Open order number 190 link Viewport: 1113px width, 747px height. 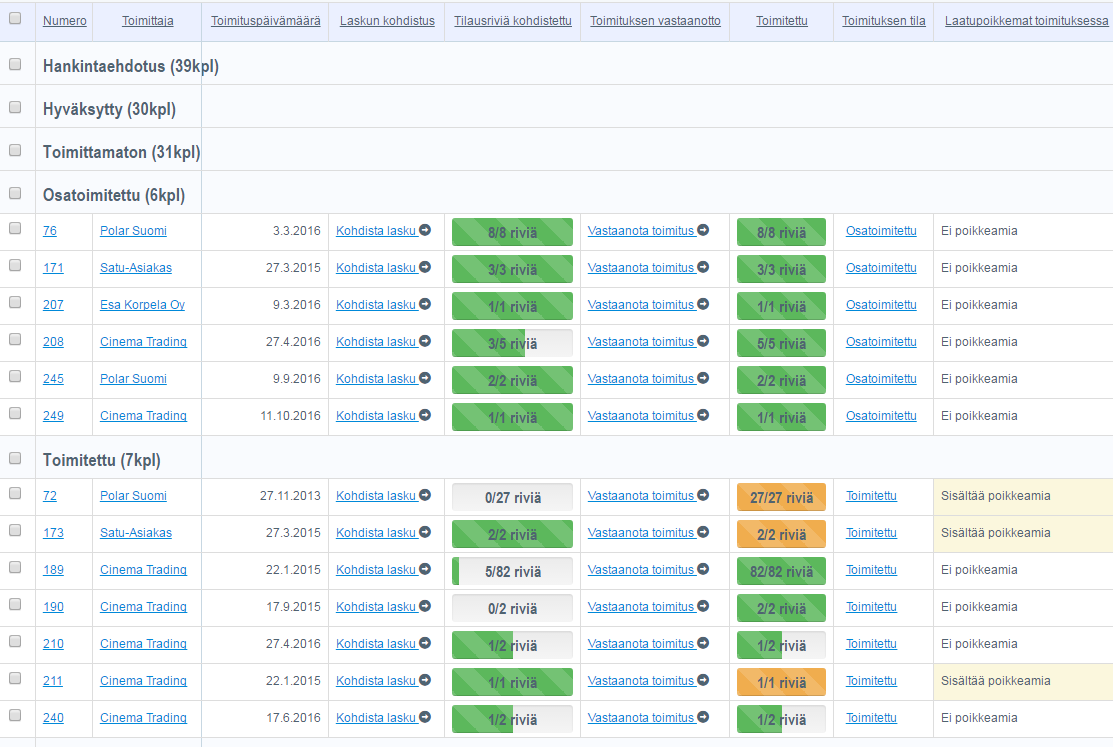[53, 607]
